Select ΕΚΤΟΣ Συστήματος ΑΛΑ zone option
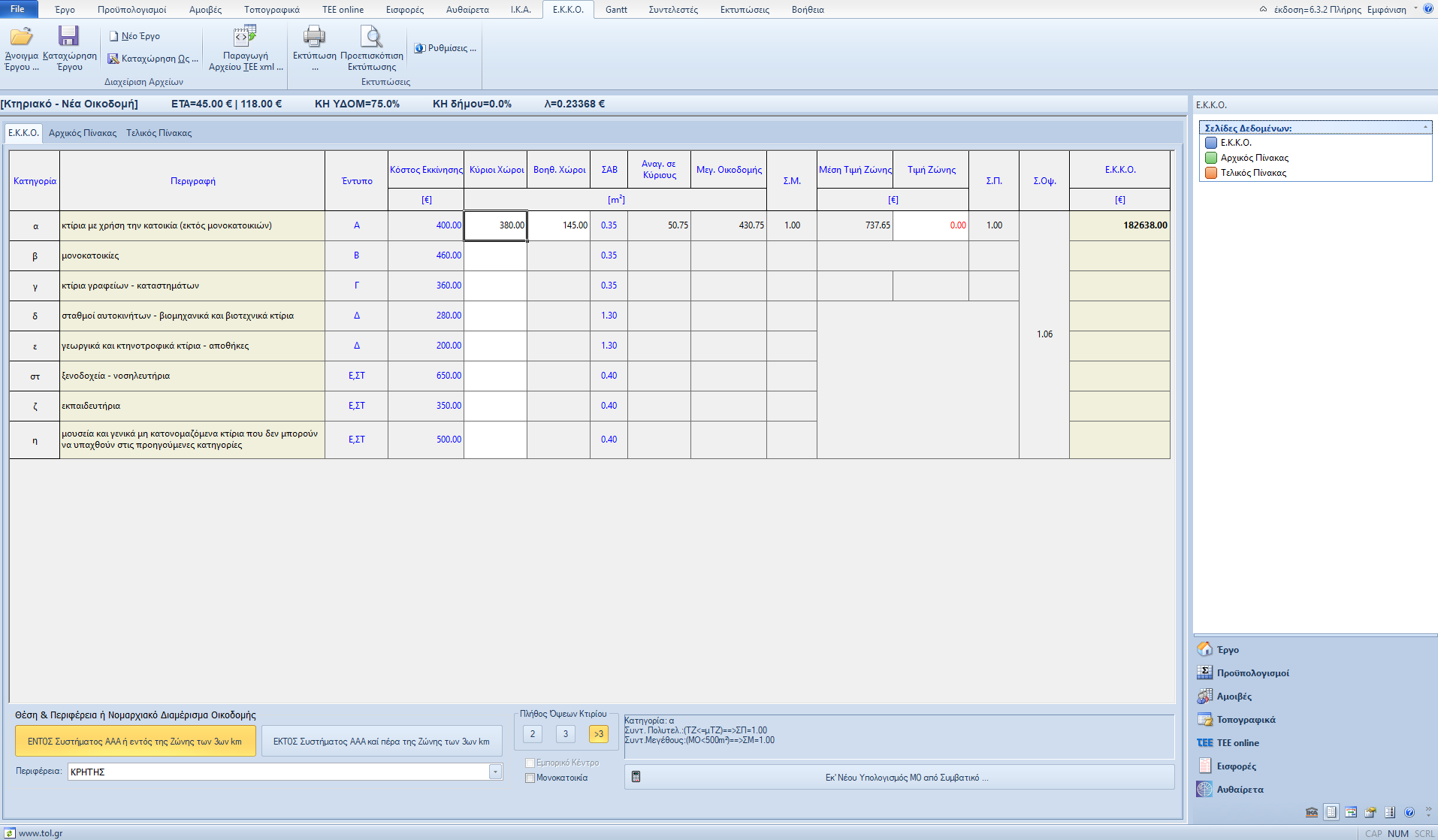Image resolution: width=1438 pixels, height=840 pixels. pyautogui.click(x=381, y=742)
